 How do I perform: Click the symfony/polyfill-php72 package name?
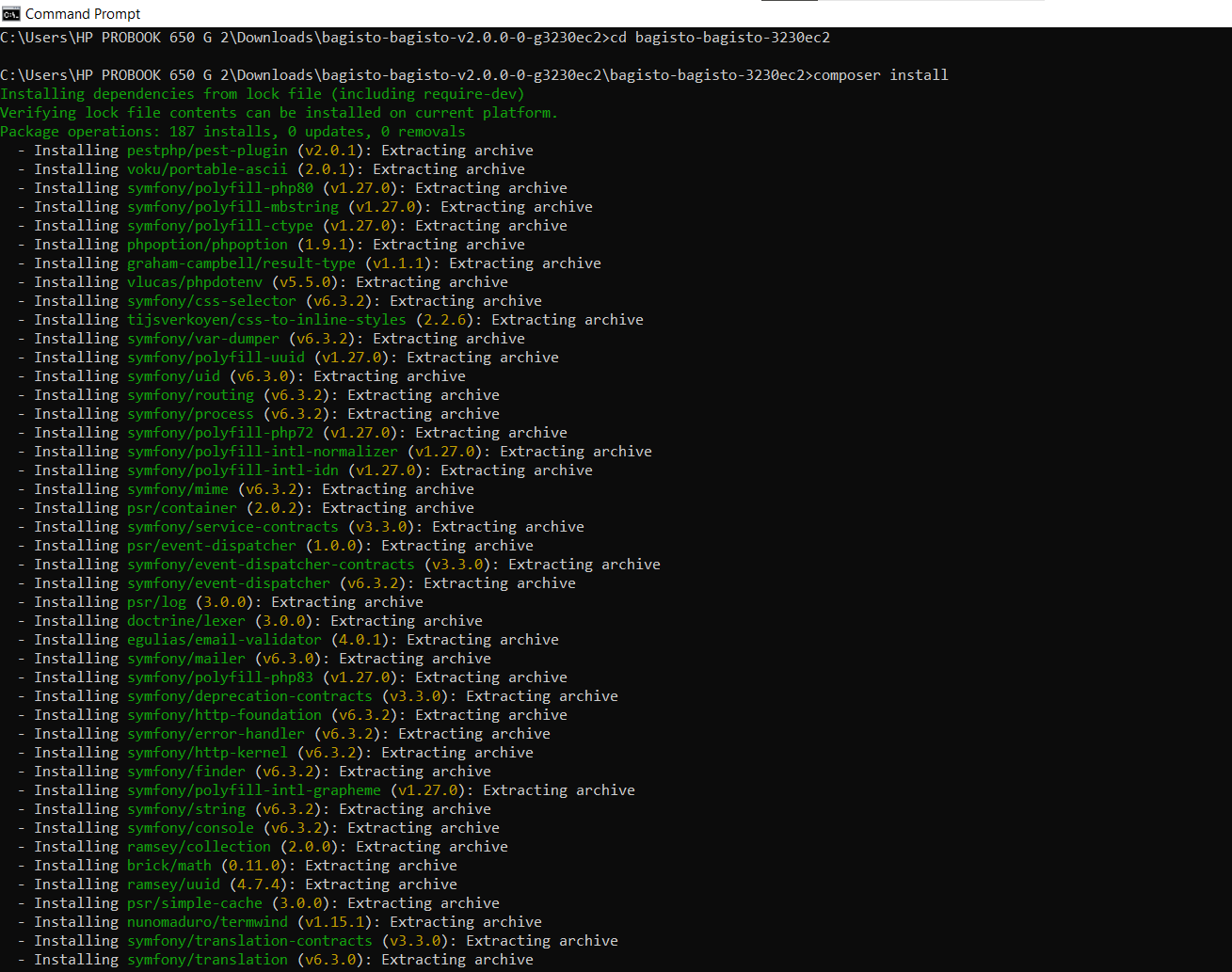[x=220, y=433]
